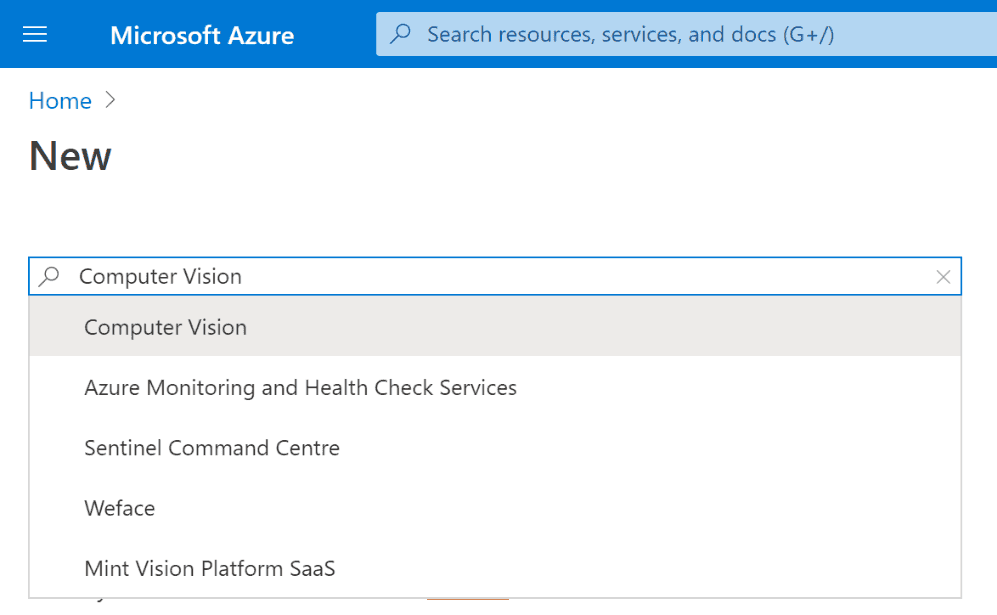Click the breadcrumb chevron after Home
The width and height of the screenshot is (997, 615).
(110, 100)
